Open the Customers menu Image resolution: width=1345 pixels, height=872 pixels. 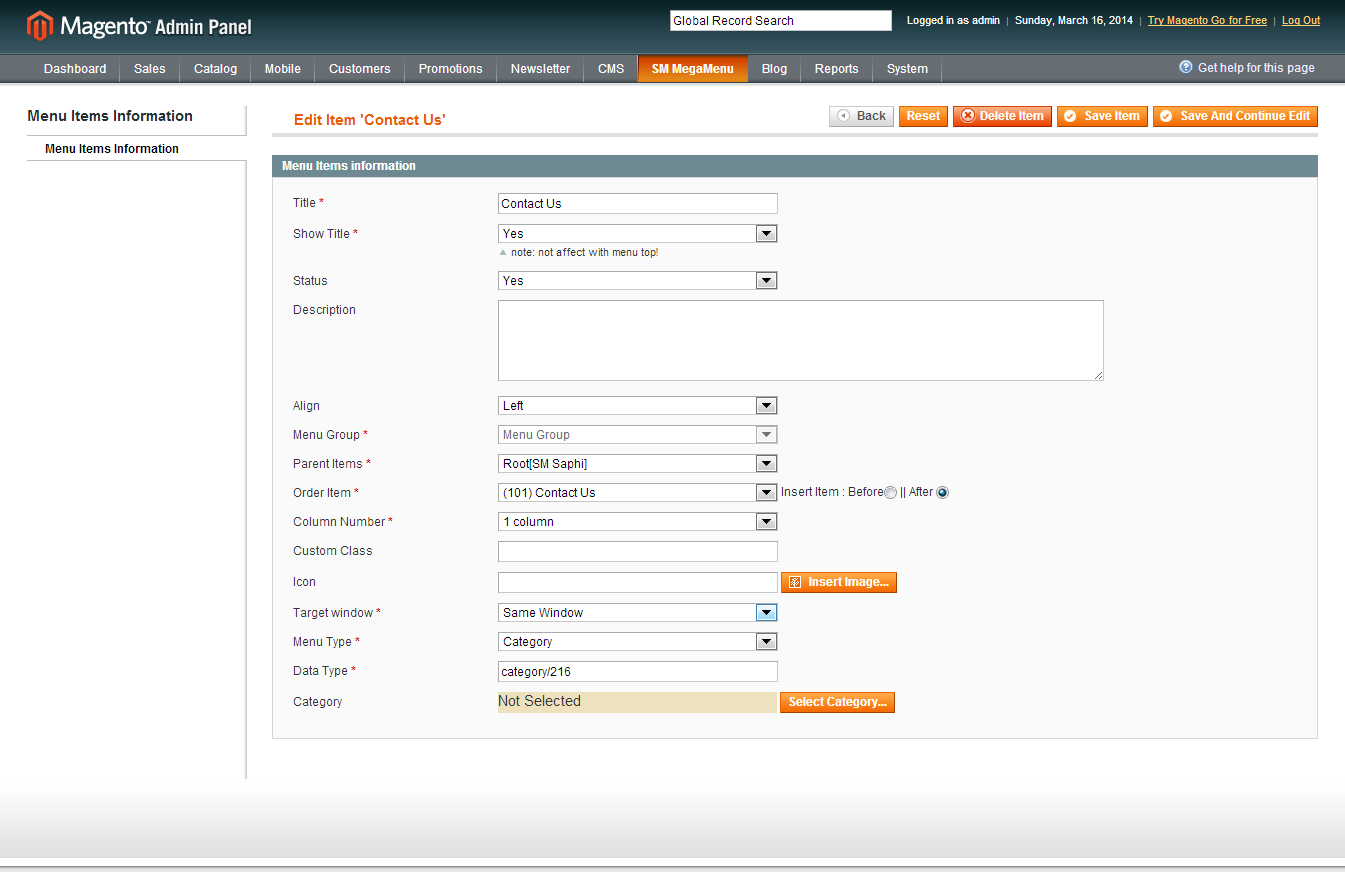pyautogui.click(x=360, y=69)
